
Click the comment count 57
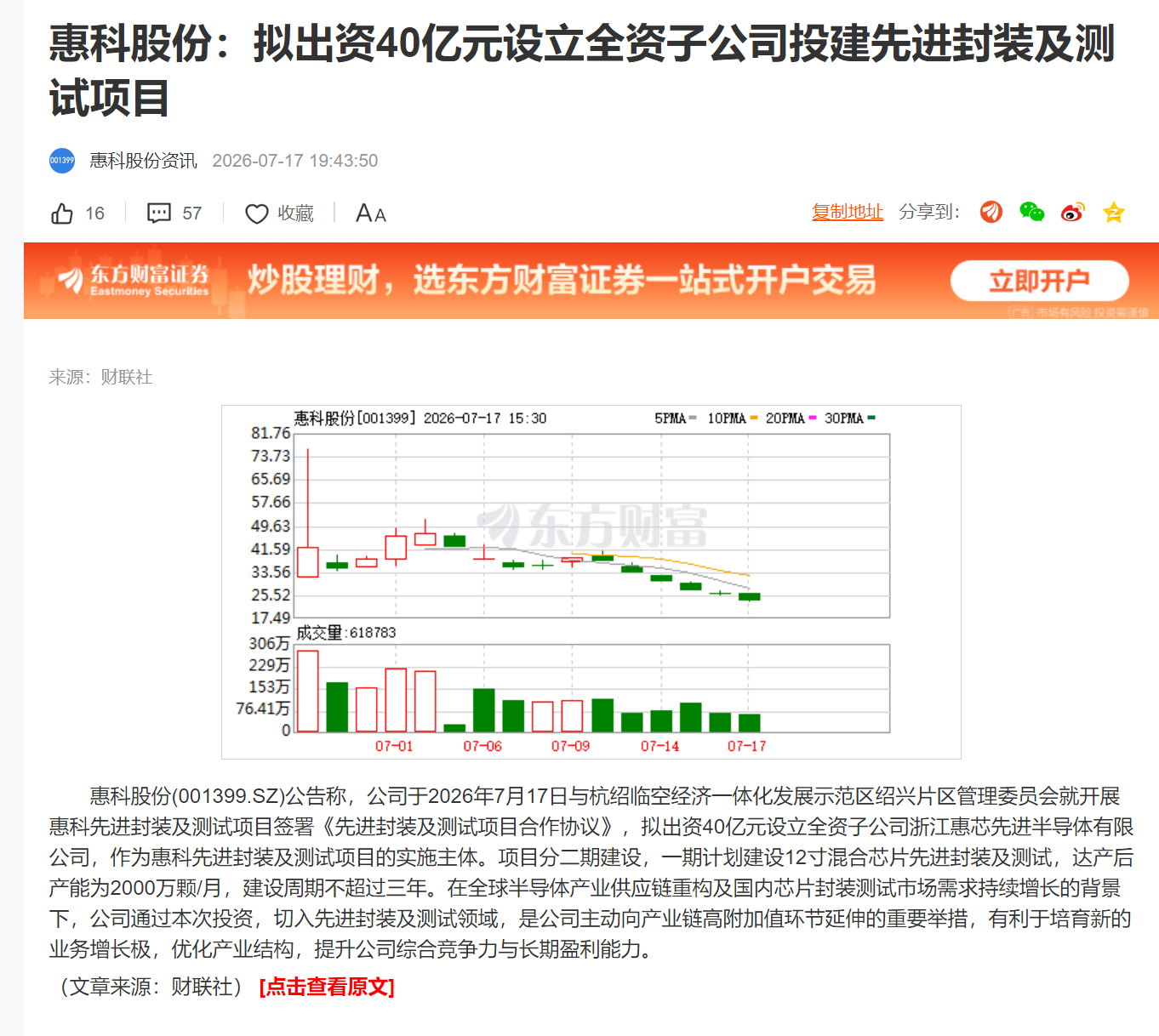[x=192, y=213]
